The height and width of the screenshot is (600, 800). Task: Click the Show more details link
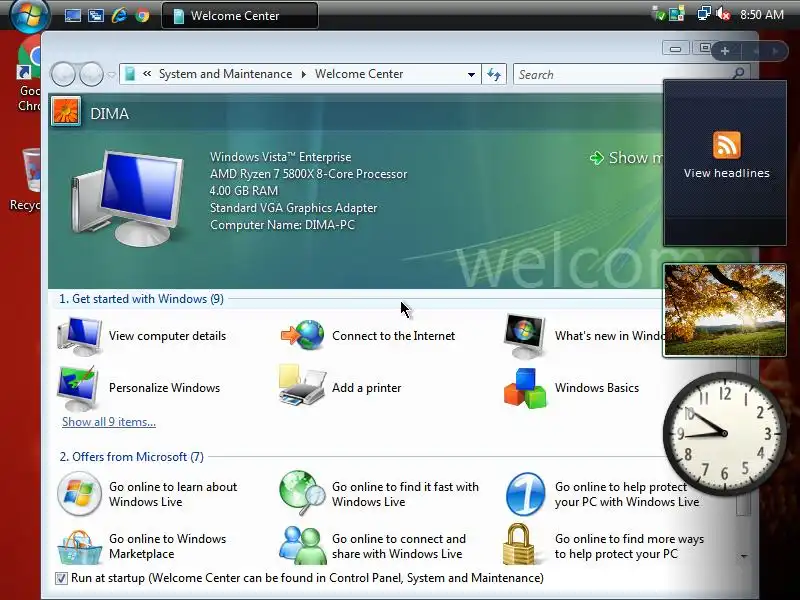627,158
